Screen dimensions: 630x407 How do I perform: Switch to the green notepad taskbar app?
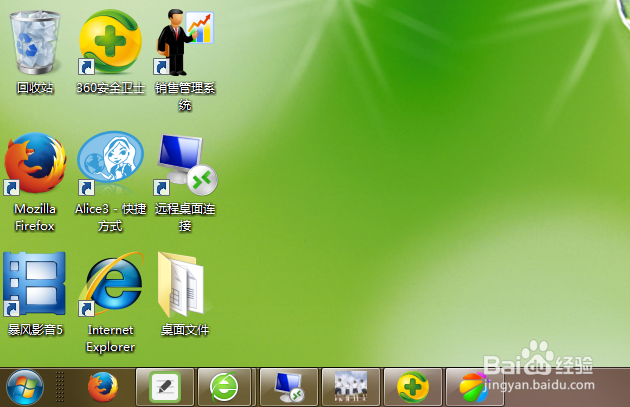[165, 387]
